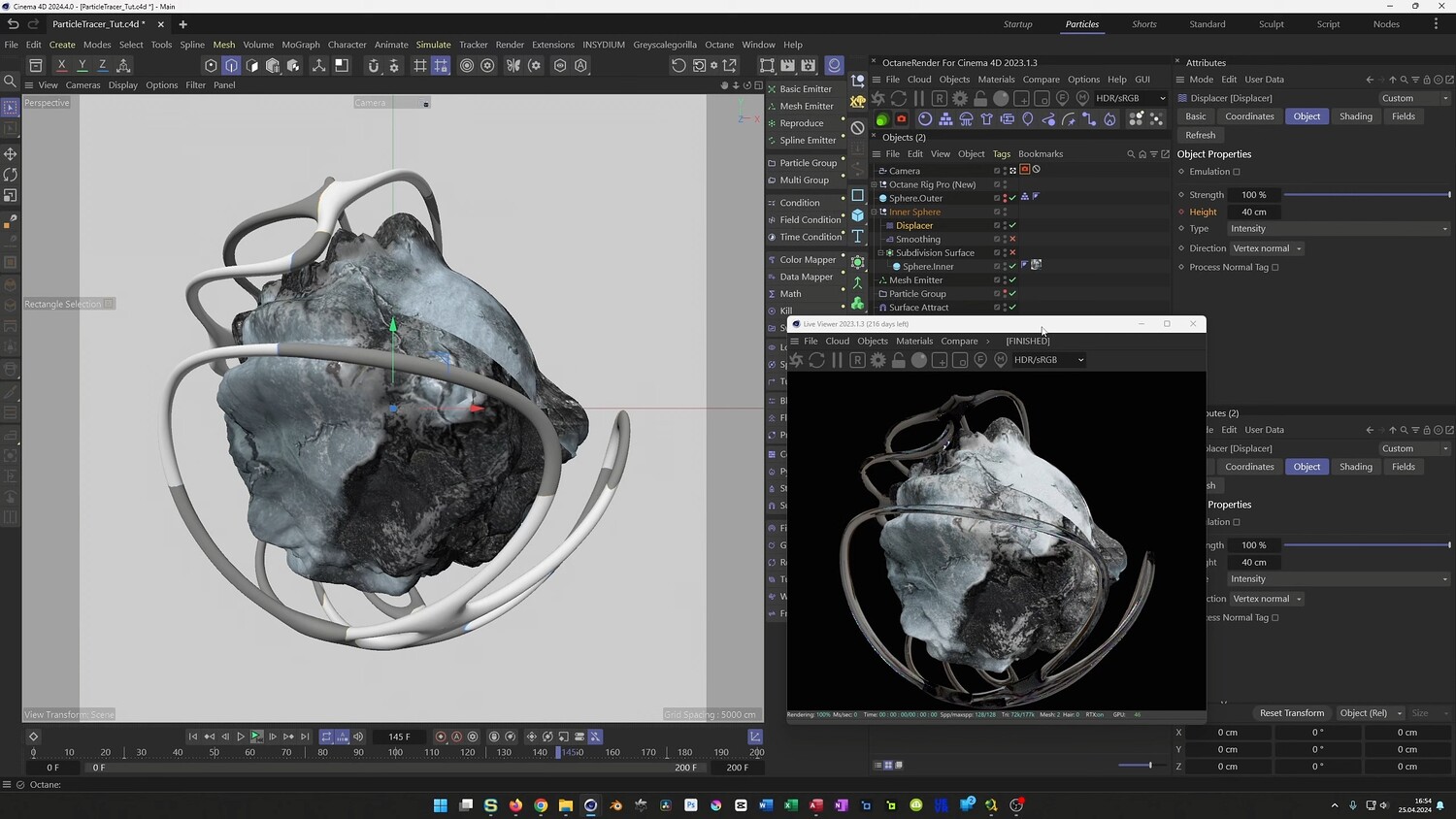This screenshot has width=1456, height=819.
Task: Switch to the Shading attributes tab
Action: 1355,116
